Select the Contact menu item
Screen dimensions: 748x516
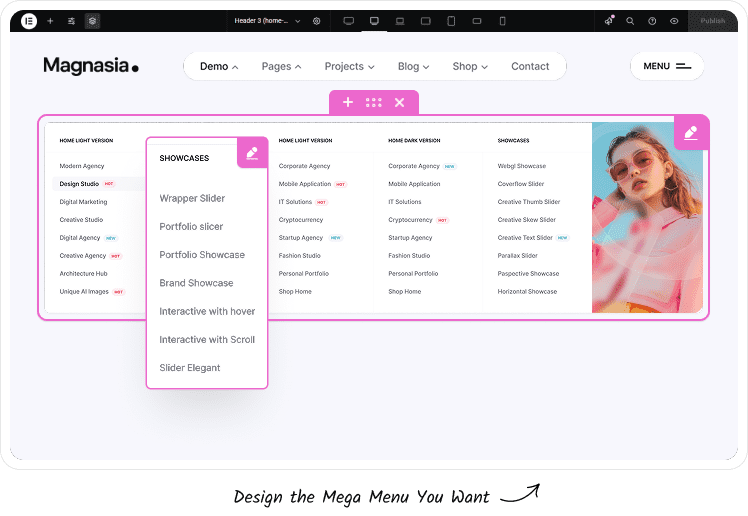(x=530, y=67)
